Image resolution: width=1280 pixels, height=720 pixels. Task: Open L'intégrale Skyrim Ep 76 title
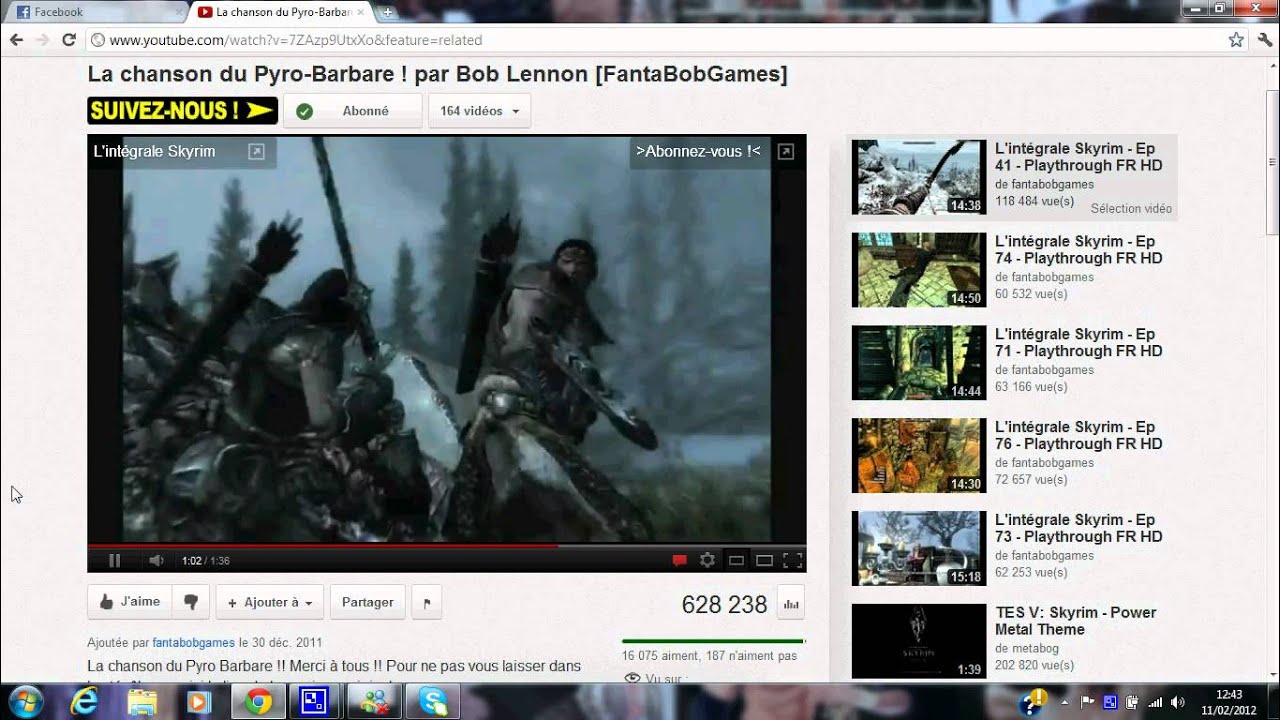point(1079,435)
